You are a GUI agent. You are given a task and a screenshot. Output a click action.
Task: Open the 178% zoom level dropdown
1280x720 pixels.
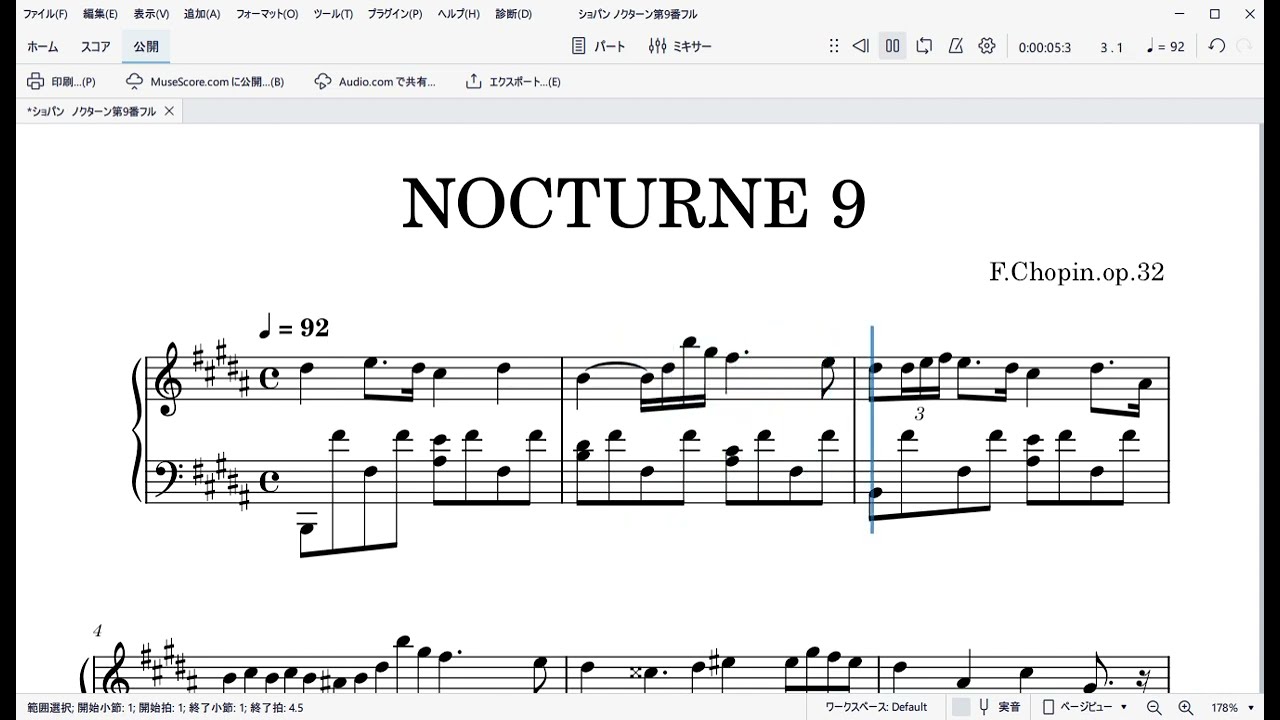[1233, 707]
